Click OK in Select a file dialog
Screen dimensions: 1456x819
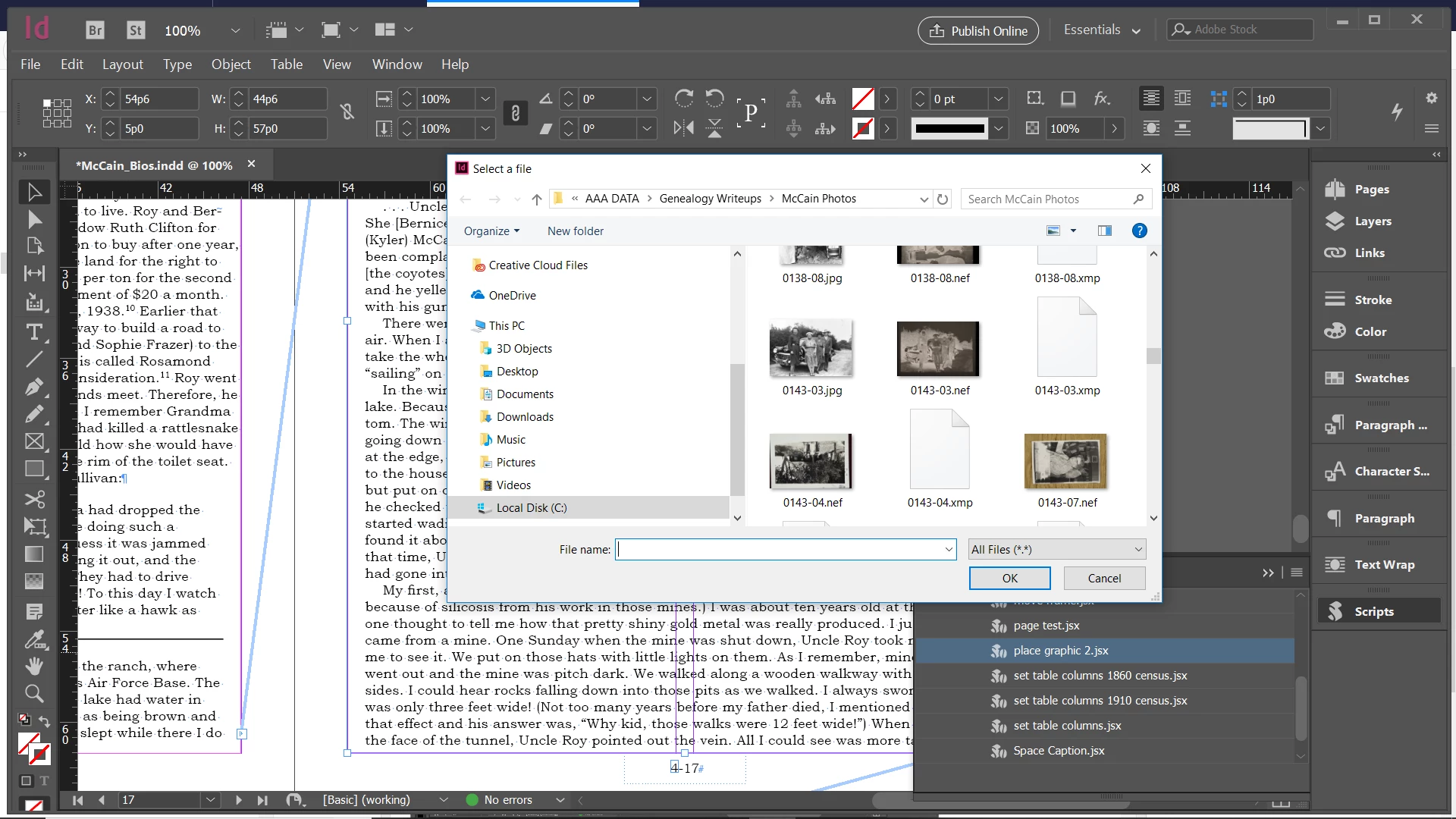1009,578
